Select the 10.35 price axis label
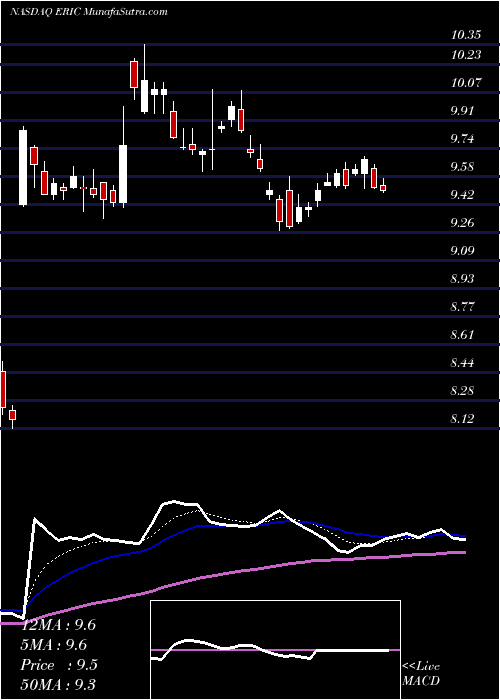500x700 pixels. pyautogui.click(x=467, y=34)
